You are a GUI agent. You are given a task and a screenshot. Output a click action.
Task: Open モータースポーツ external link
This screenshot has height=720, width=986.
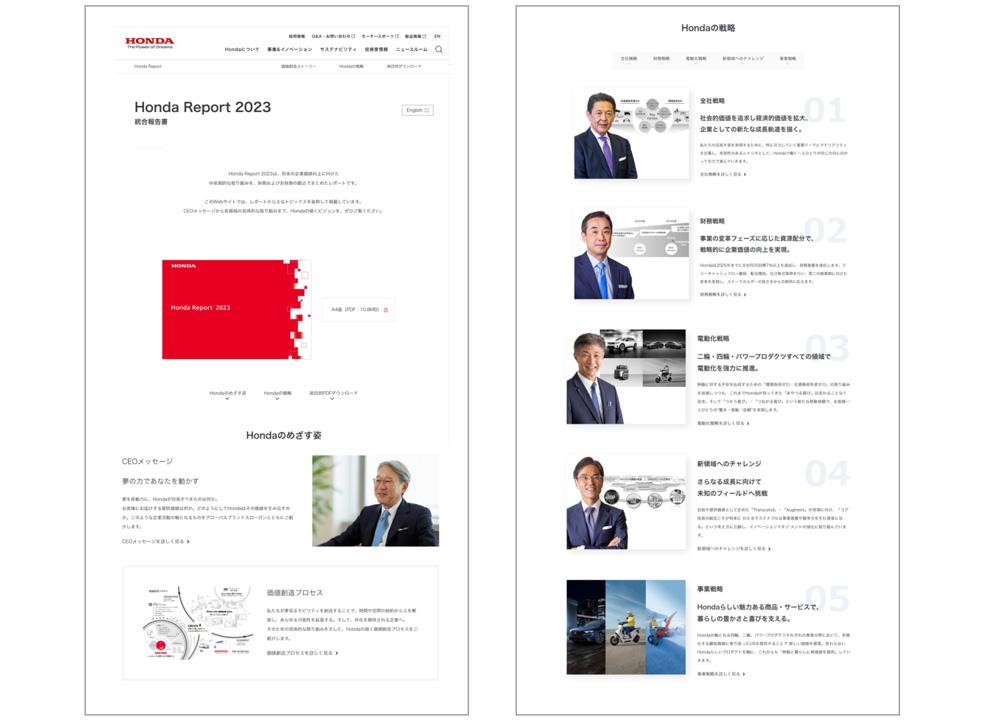click(x=380, y=36)
